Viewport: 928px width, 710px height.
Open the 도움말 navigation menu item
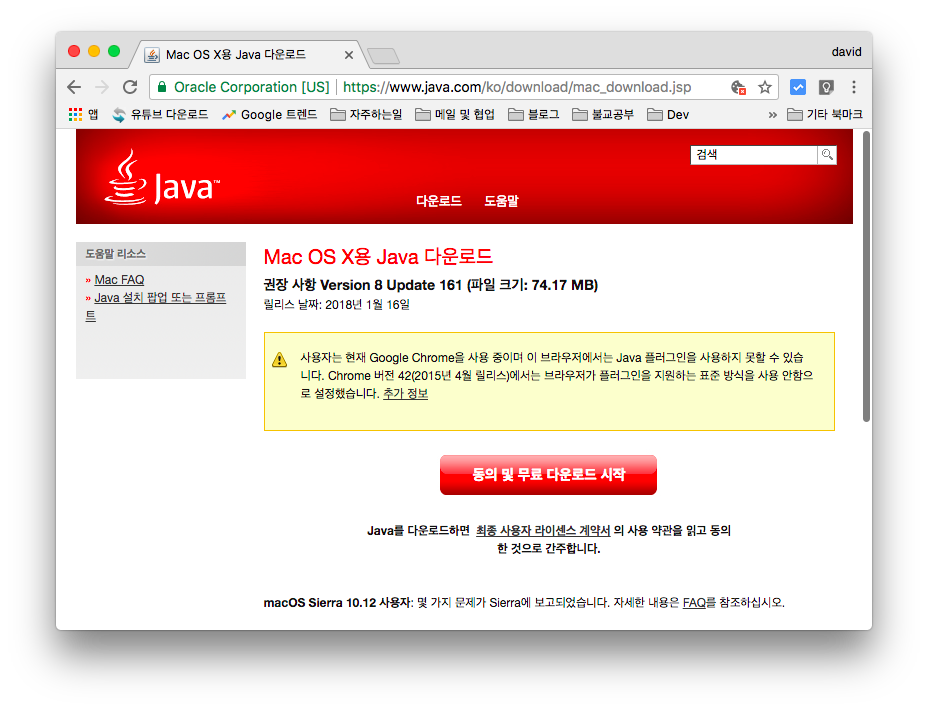coord(501,201)
